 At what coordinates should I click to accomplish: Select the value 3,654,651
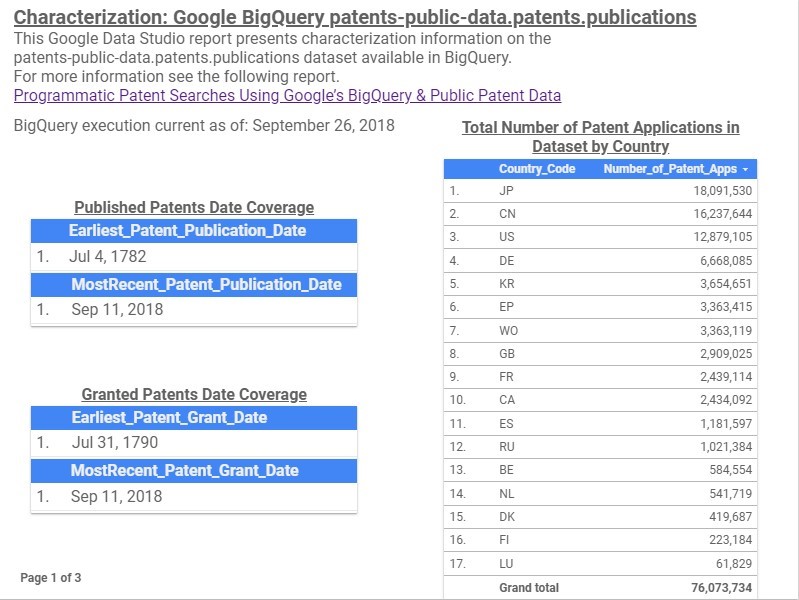click(x=726, y=283)
